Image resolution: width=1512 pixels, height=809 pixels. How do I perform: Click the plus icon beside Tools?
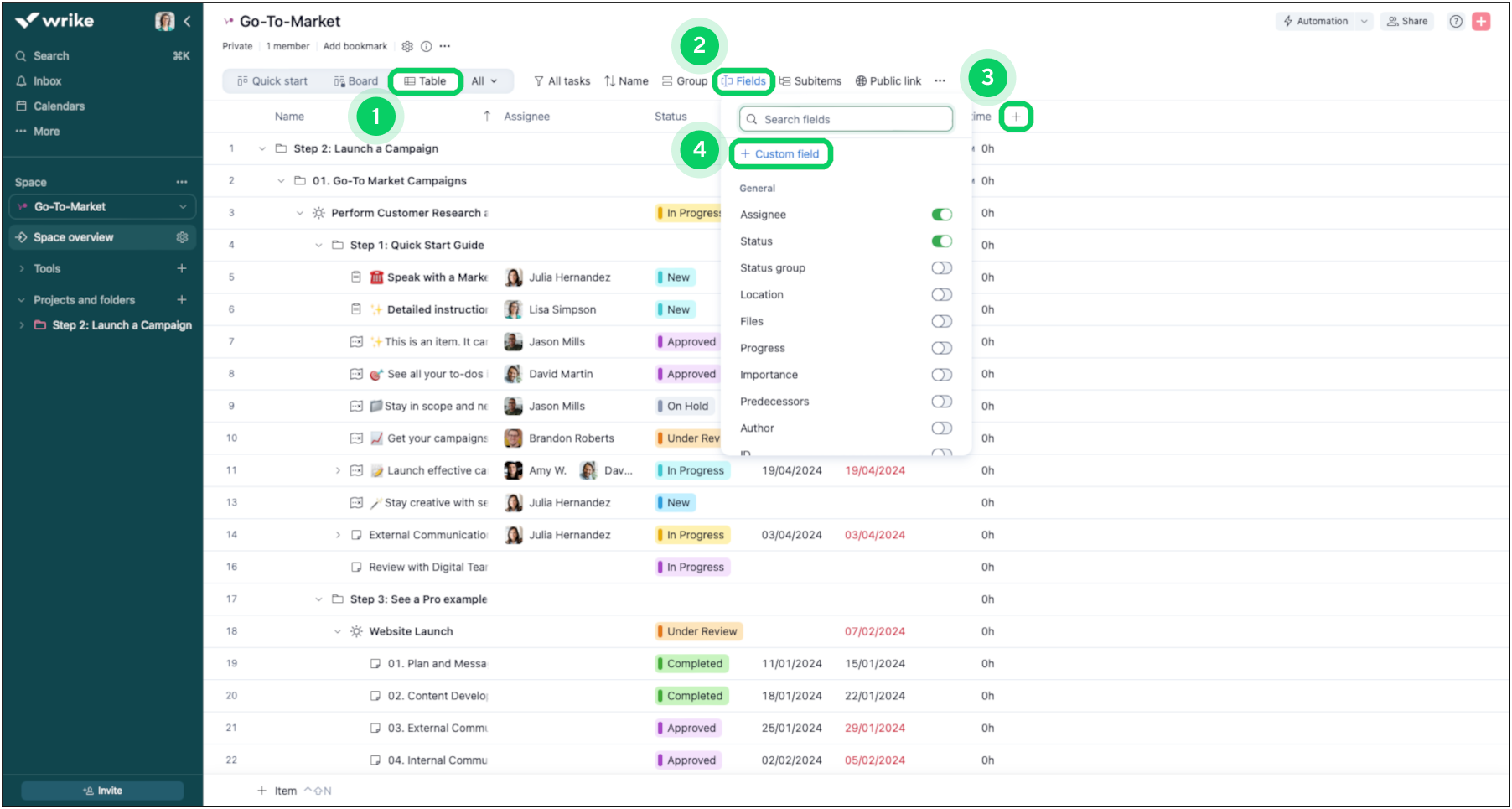pyautogui.click(x=182, y=268)
